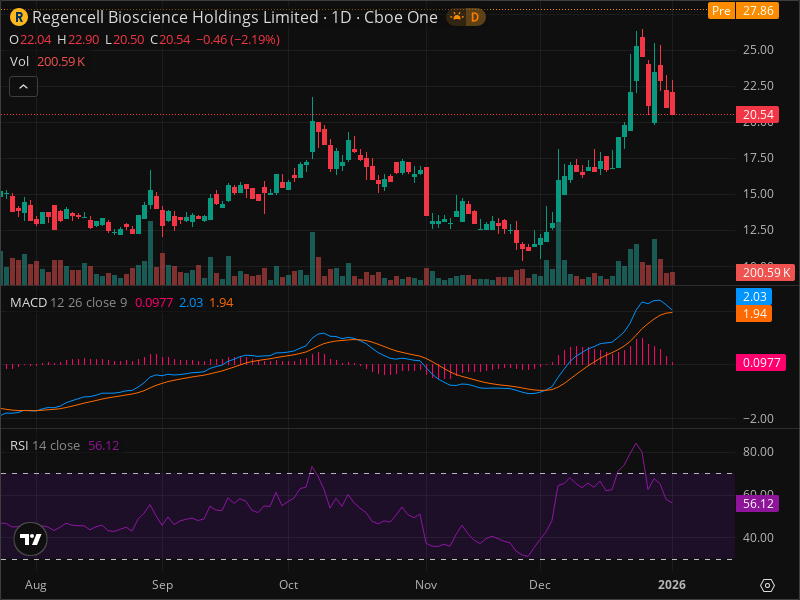Click the 80.00 RSI axis label
Screen dimensions: 800x600
click(758, 452)
